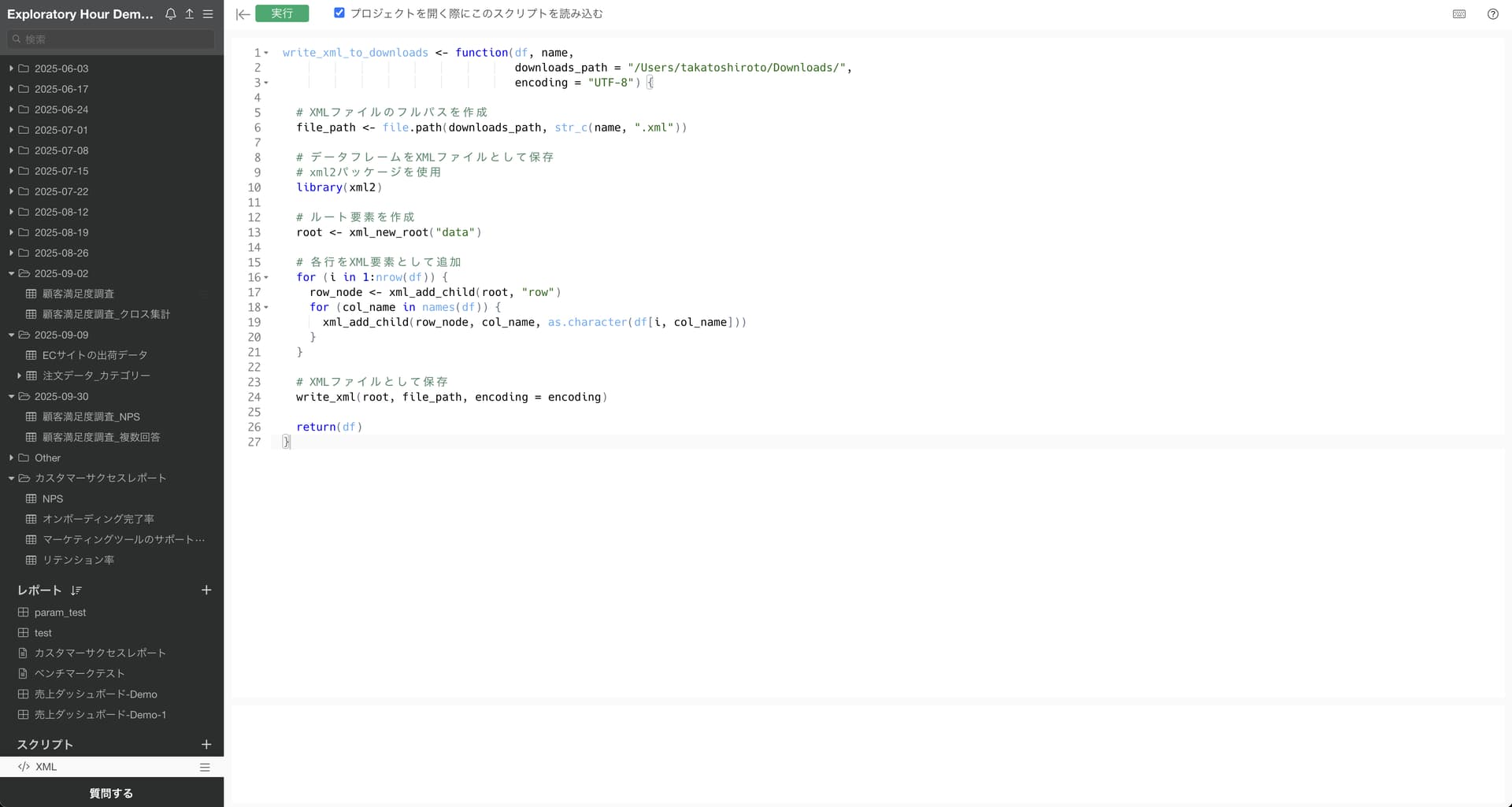1512x807 pixels.
Task: Open the 顧客満足度調査_NPS data frame
Action: (x=91, y=416)
